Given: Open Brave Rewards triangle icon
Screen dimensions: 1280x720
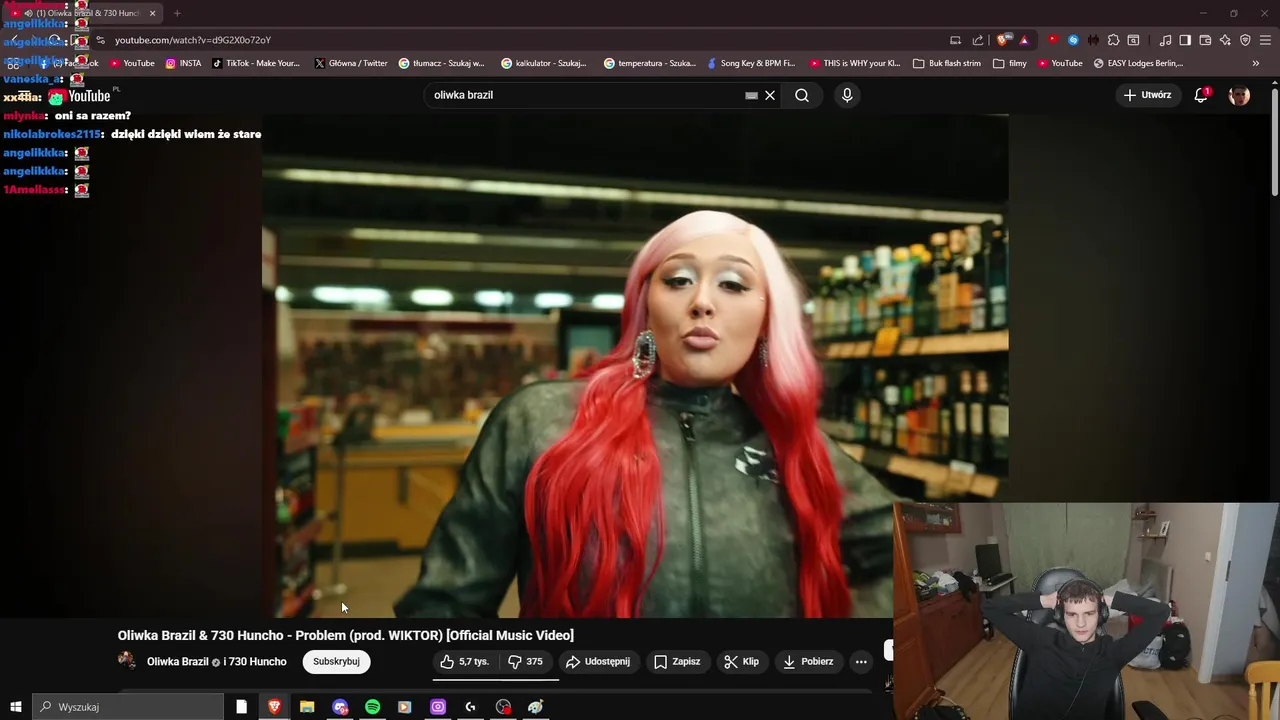Looking at the screenshot, I should click(x=1024, y=40).
